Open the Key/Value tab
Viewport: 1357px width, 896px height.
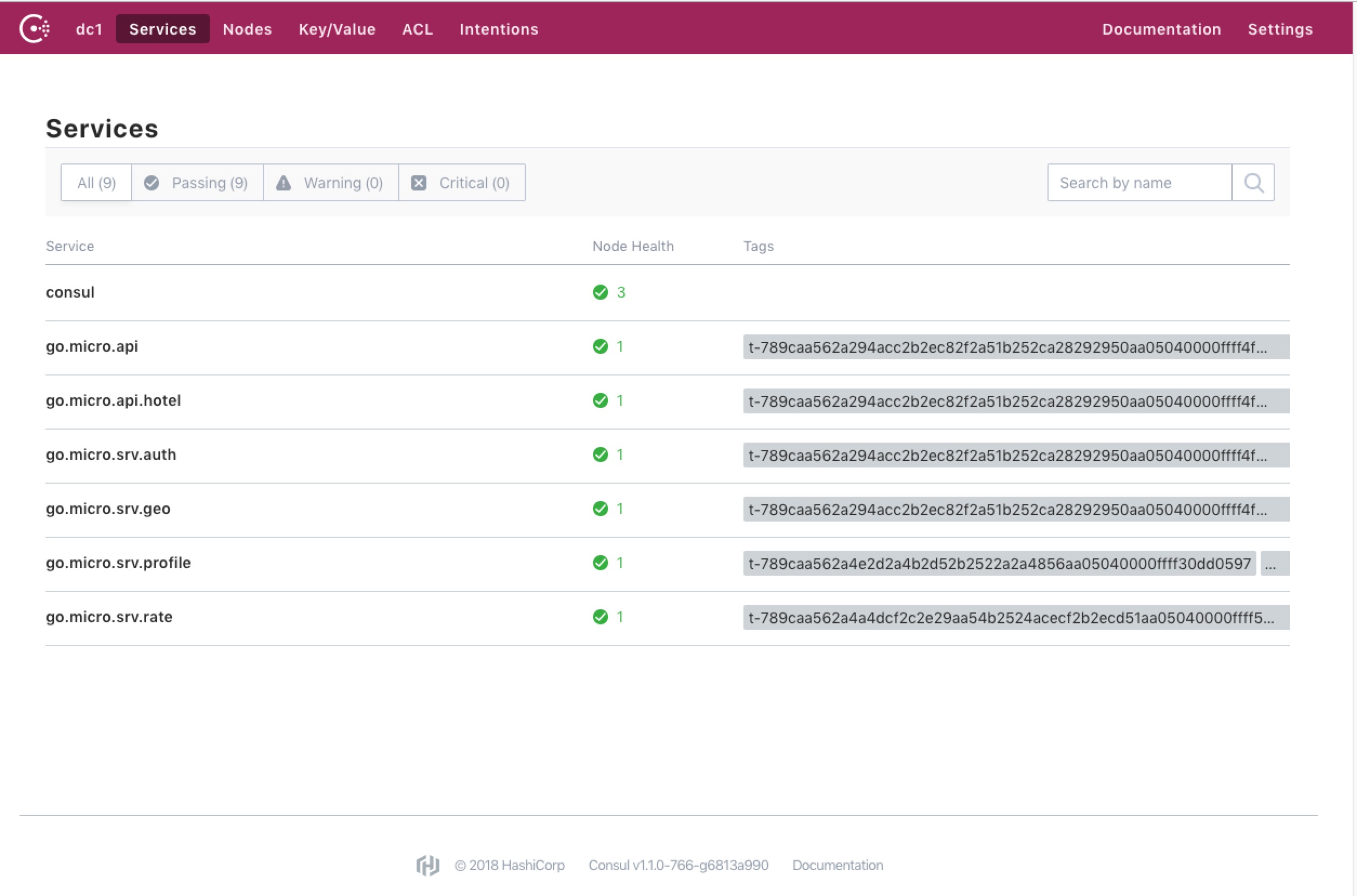click(x=337, y=29)
